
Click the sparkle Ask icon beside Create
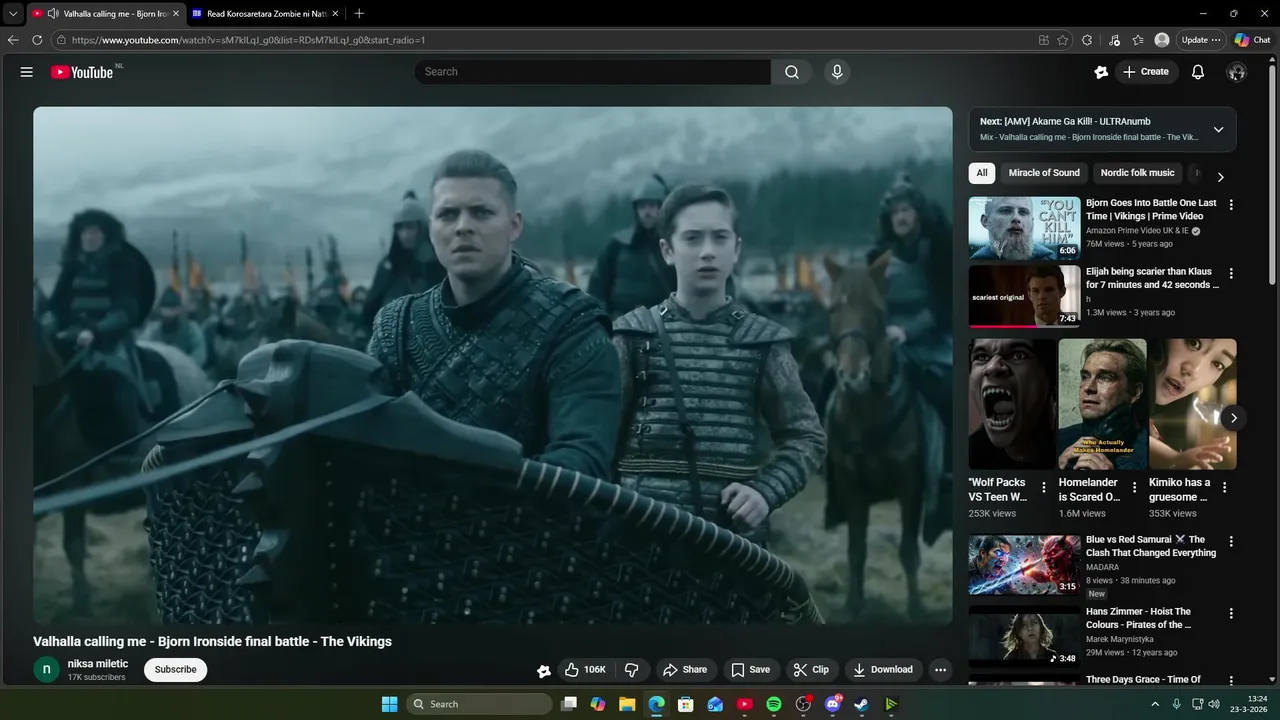[x=1101, y=72]
